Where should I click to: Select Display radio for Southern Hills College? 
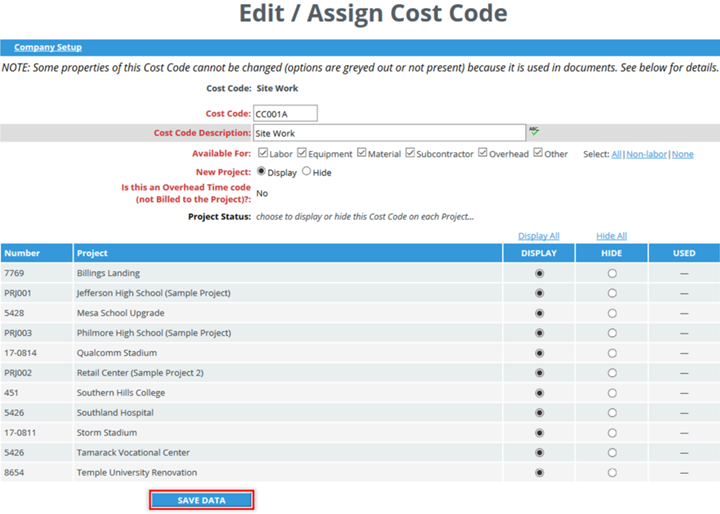539,393
